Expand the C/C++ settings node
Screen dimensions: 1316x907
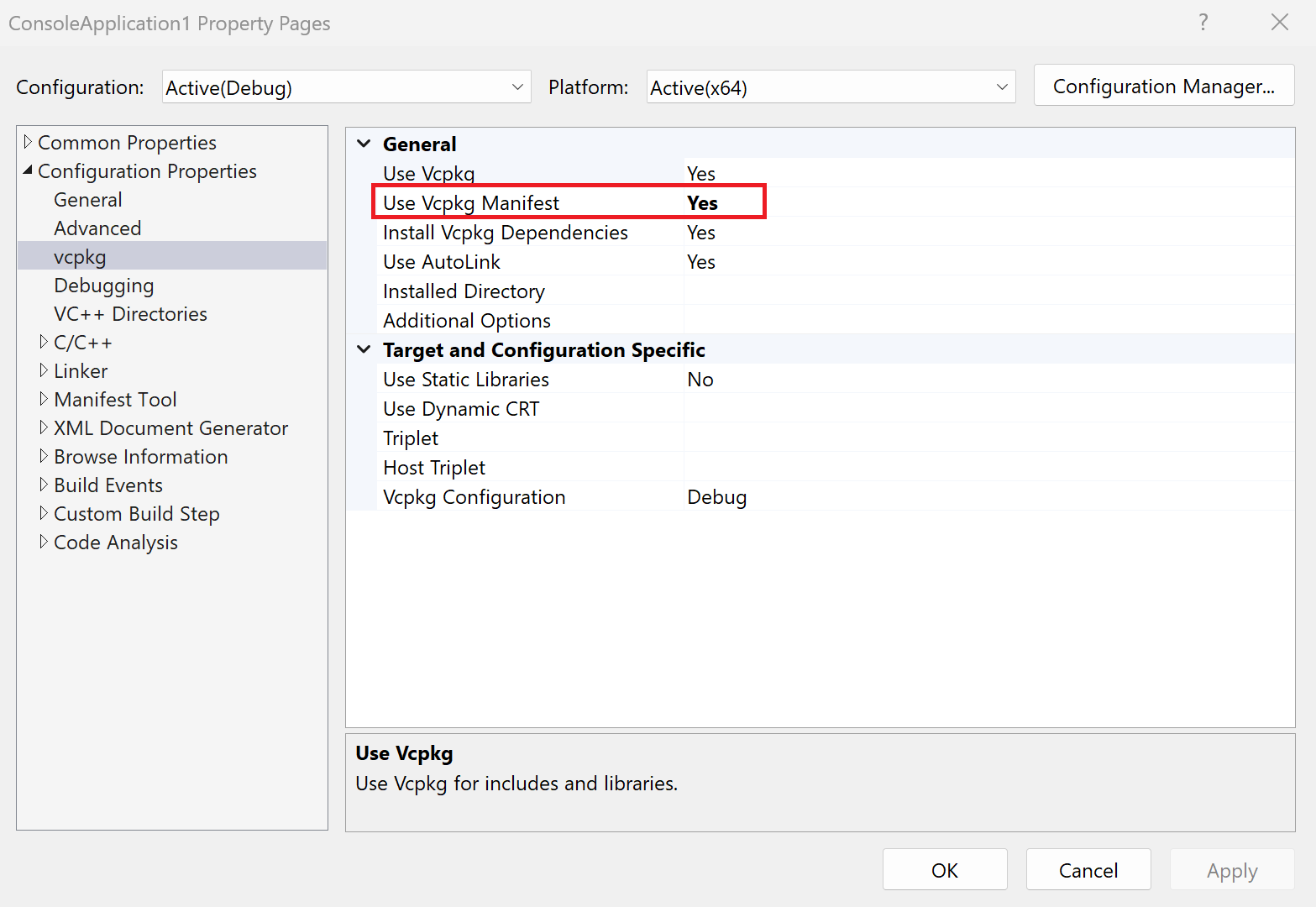point(45,342)
